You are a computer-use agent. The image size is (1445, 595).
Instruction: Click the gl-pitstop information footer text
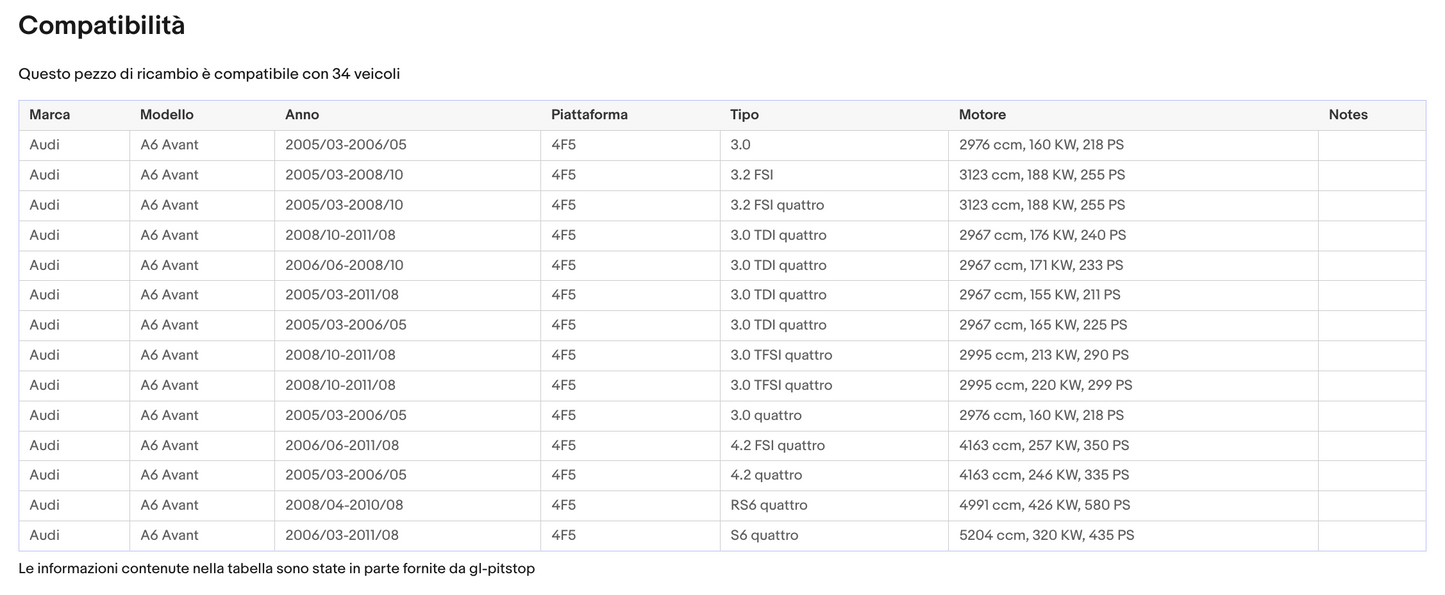[276, 568]
